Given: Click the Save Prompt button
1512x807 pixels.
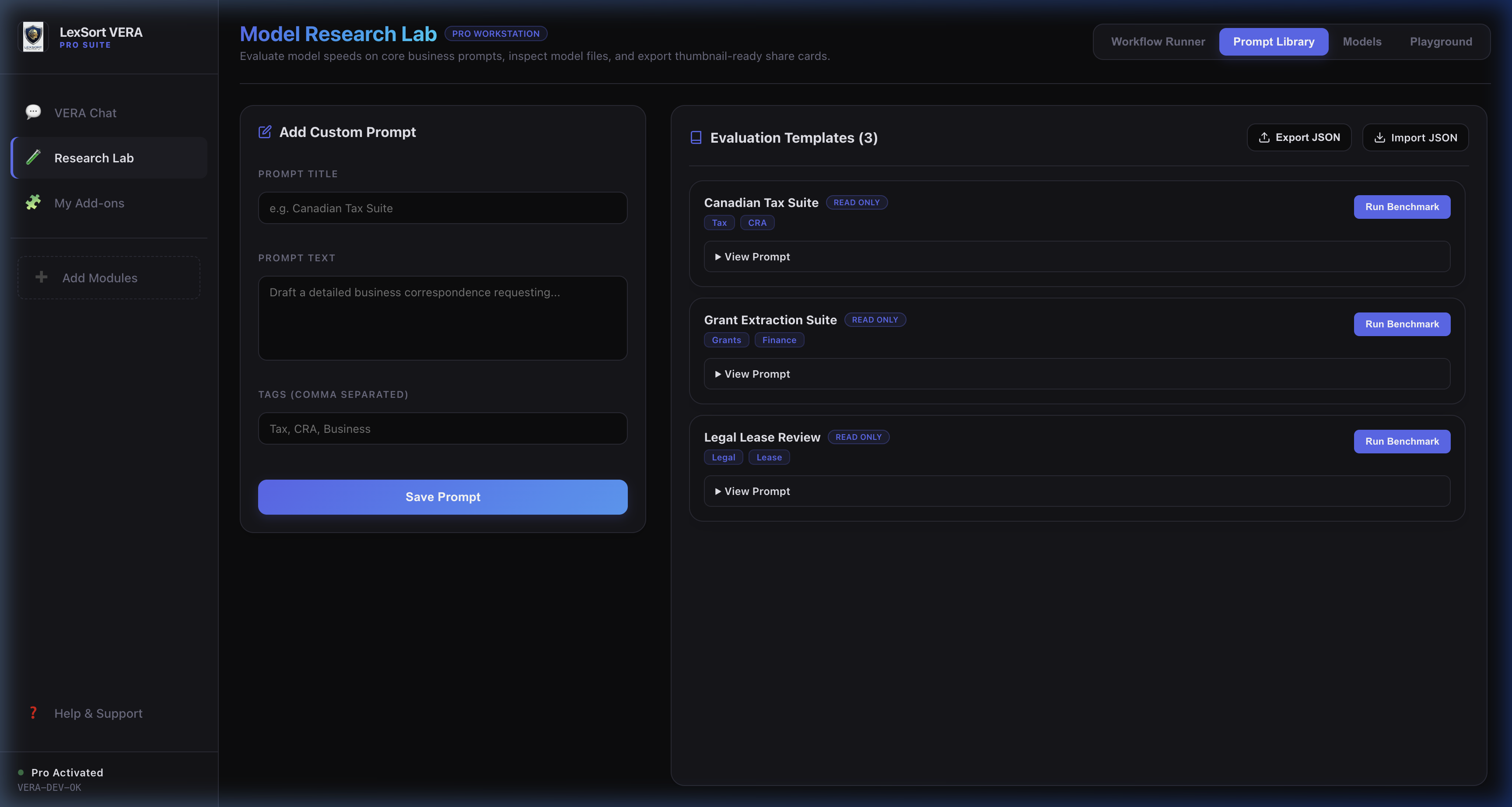Looking at the screenshot, I should pyautogui.click(x=443, y=497).
